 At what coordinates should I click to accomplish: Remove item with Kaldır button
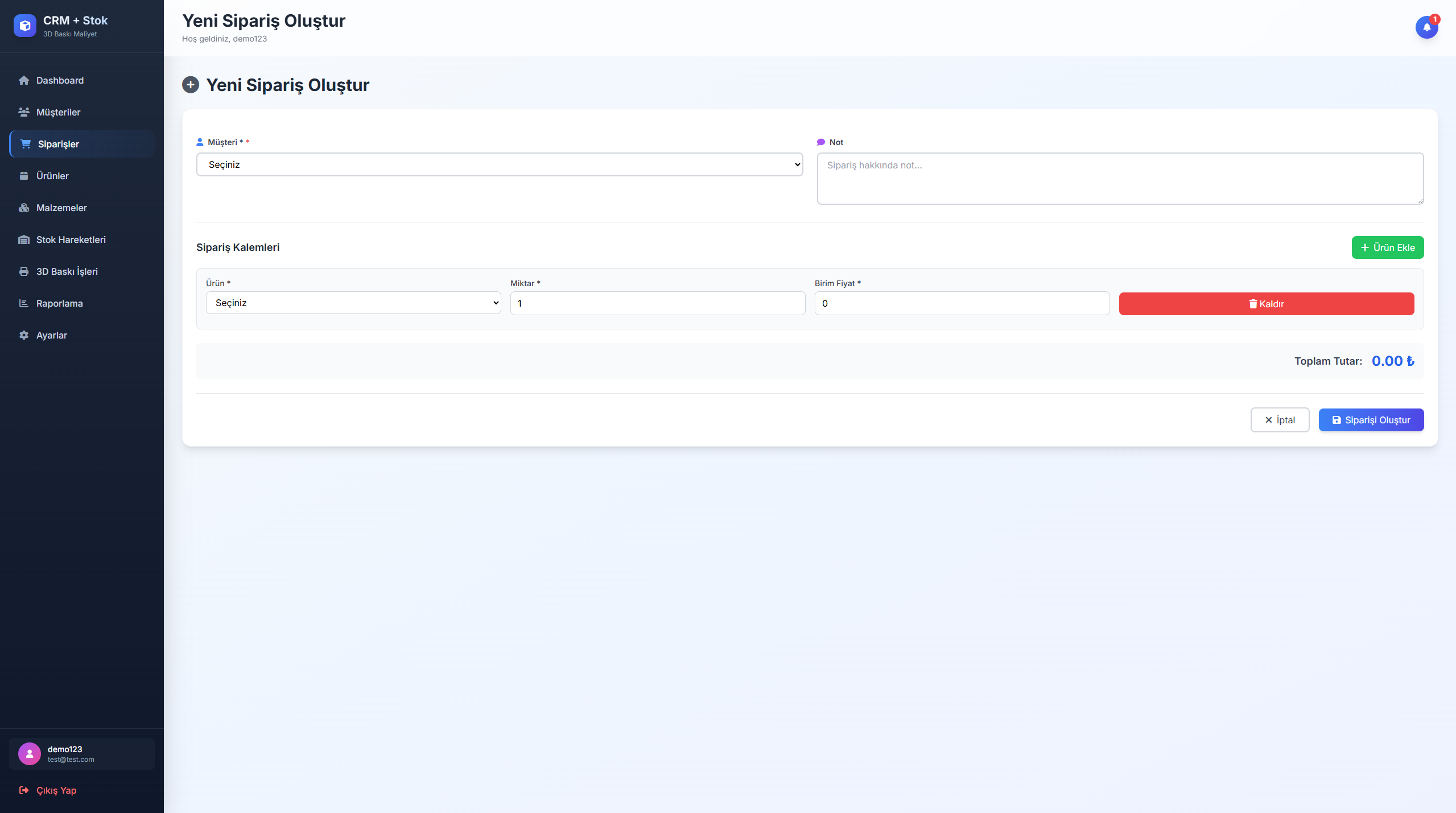coord(1266,304)
